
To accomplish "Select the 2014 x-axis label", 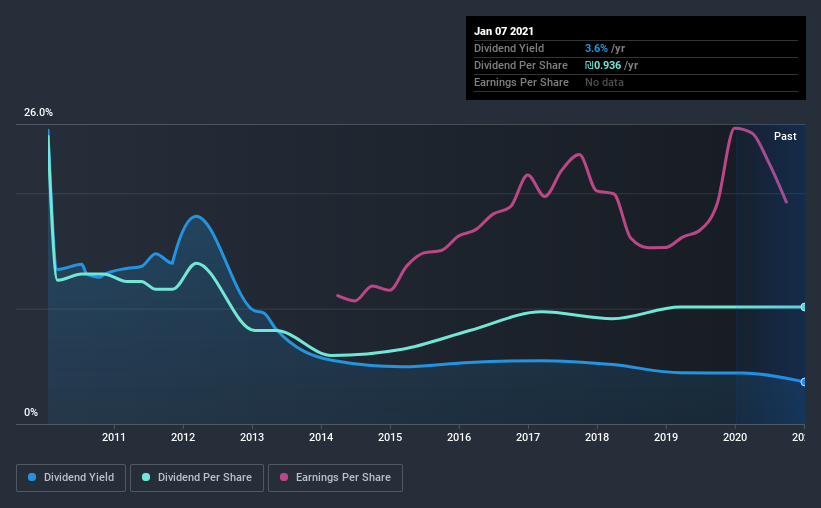I will (x=321, y=437).
